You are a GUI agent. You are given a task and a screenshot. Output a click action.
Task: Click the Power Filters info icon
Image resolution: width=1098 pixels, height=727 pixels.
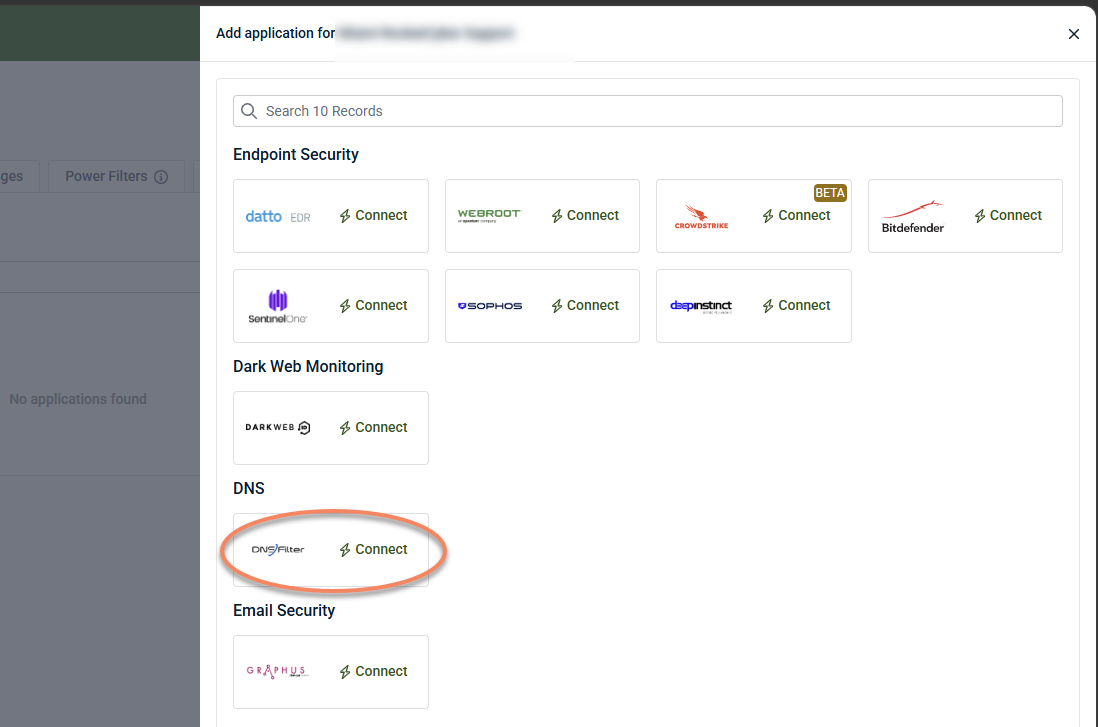161,177
